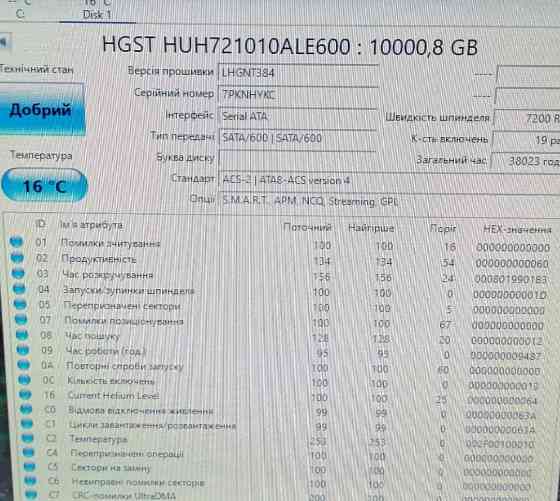560x501 pixels.
Task: Select the Помилки позиціонування attribute name
Action: tap(124, 321)
